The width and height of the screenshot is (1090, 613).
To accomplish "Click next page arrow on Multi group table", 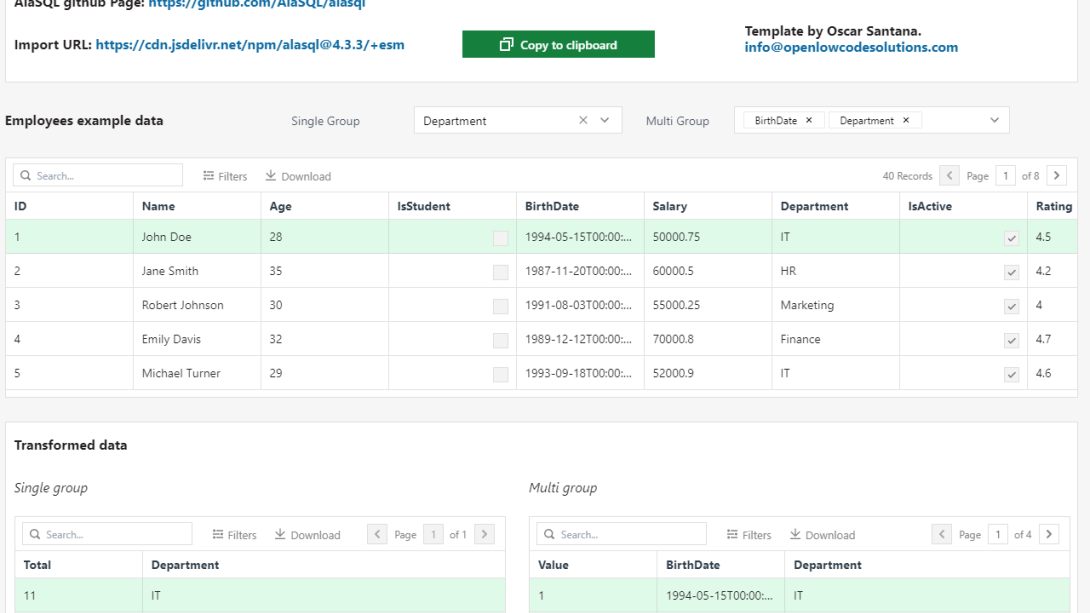I will [x=1048, y=534].
